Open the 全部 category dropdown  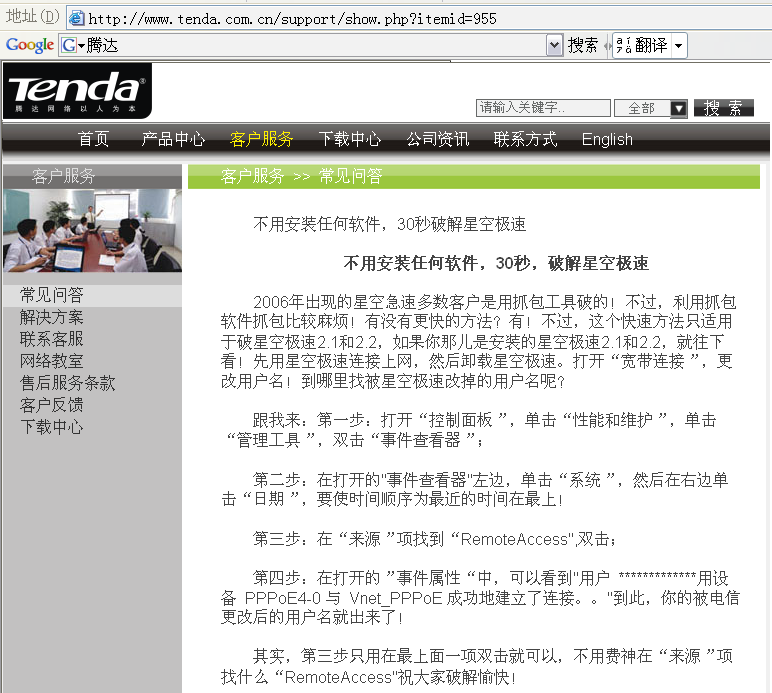click(x=650, y=108)
